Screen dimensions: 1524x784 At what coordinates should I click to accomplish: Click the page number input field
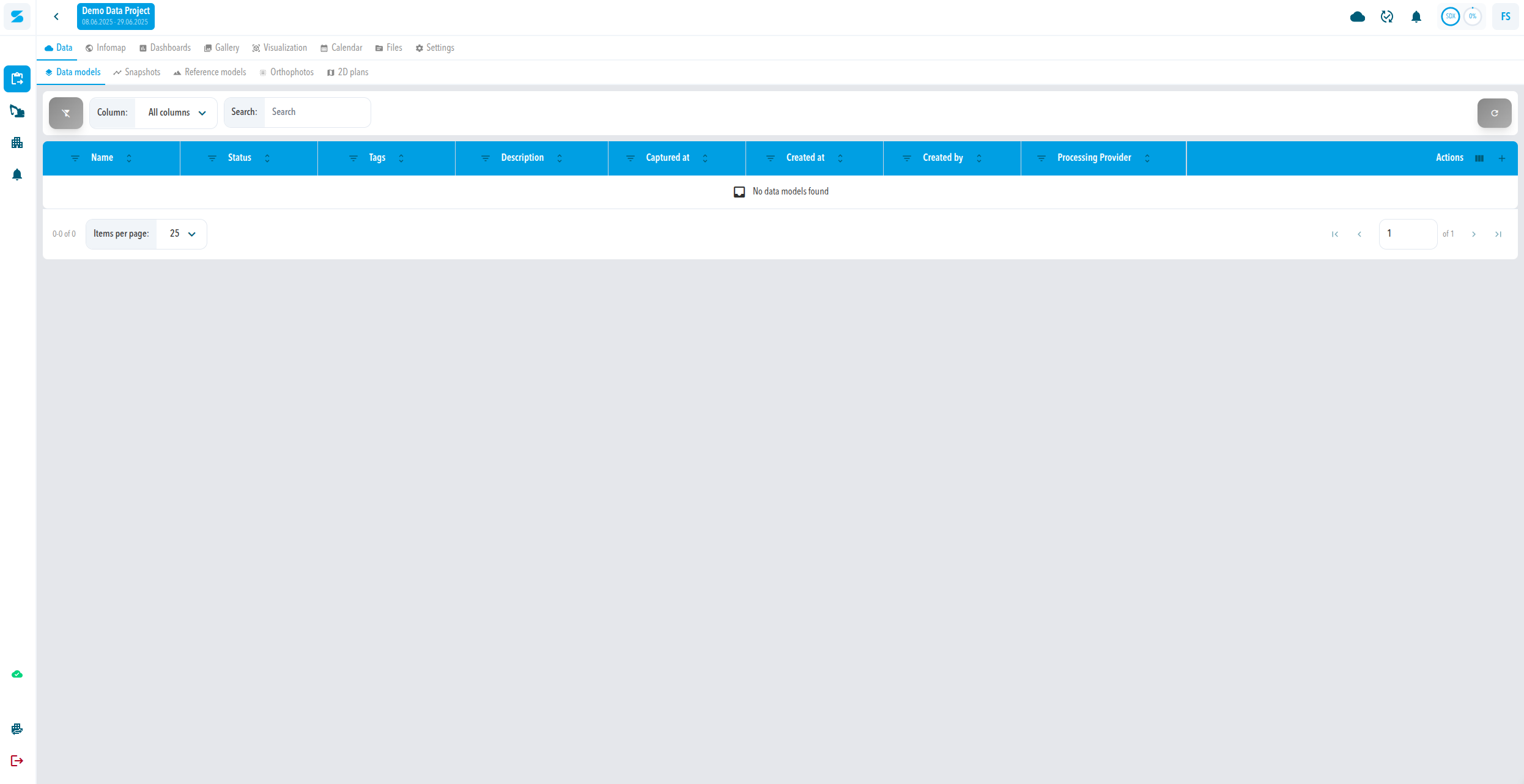click(1408, 234)
